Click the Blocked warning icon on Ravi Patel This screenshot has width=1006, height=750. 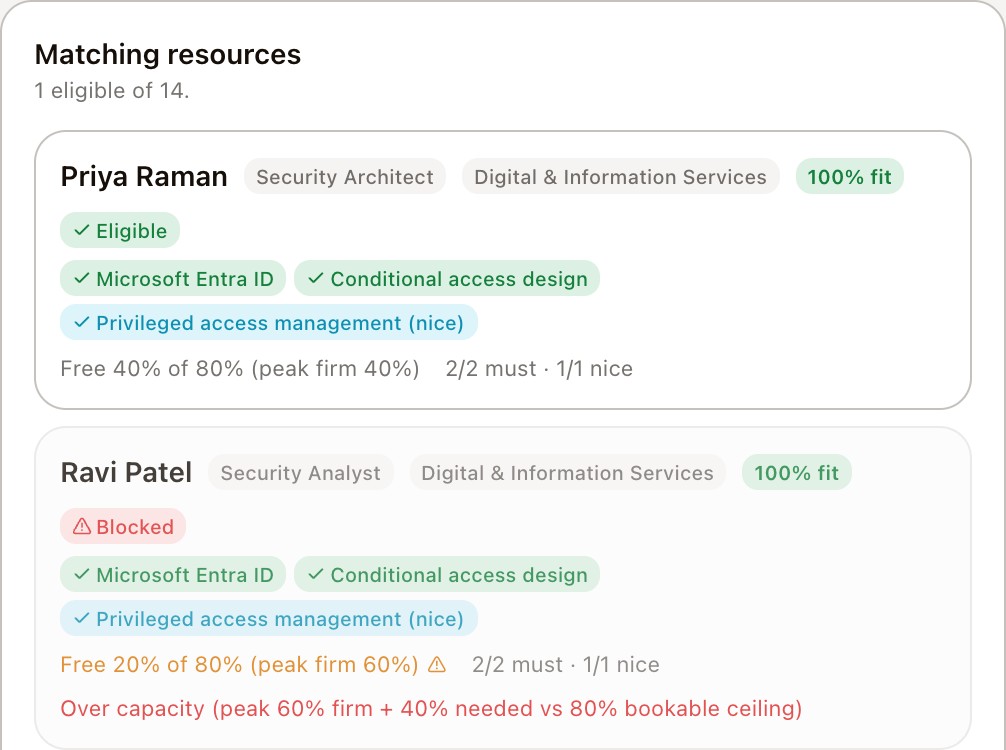coord(81,527)
